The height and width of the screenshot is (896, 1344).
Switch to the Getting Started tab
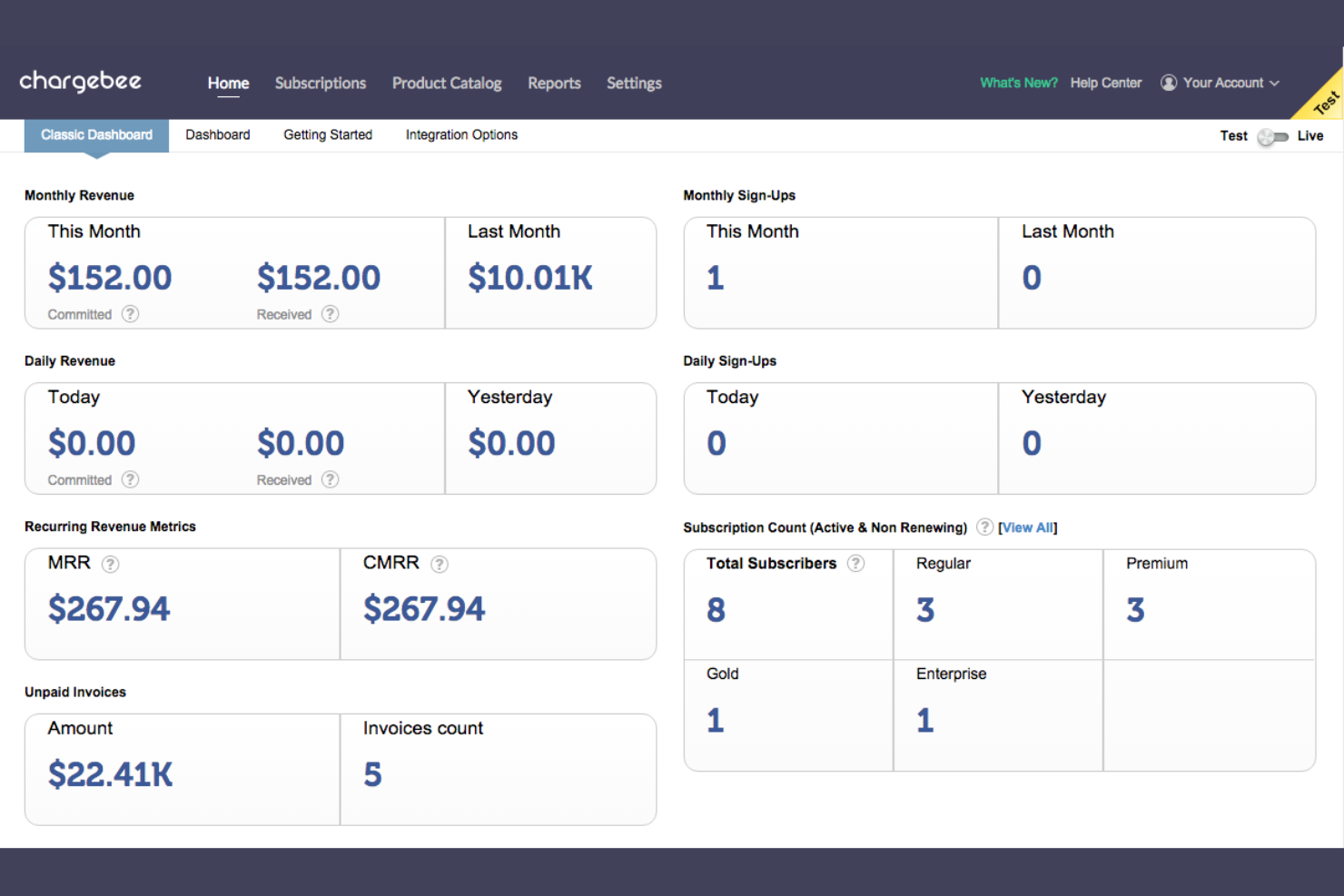(x=328, y=134)
